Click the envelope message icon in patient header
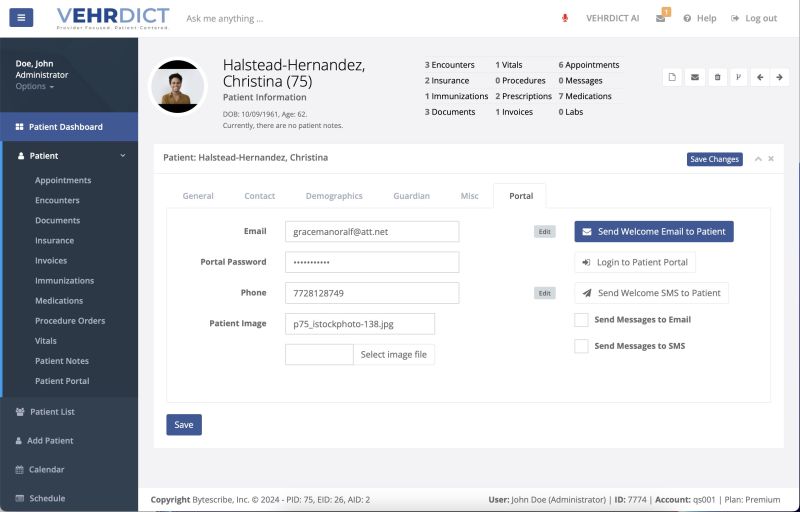800x512 pixels. [x=695, y=77]
